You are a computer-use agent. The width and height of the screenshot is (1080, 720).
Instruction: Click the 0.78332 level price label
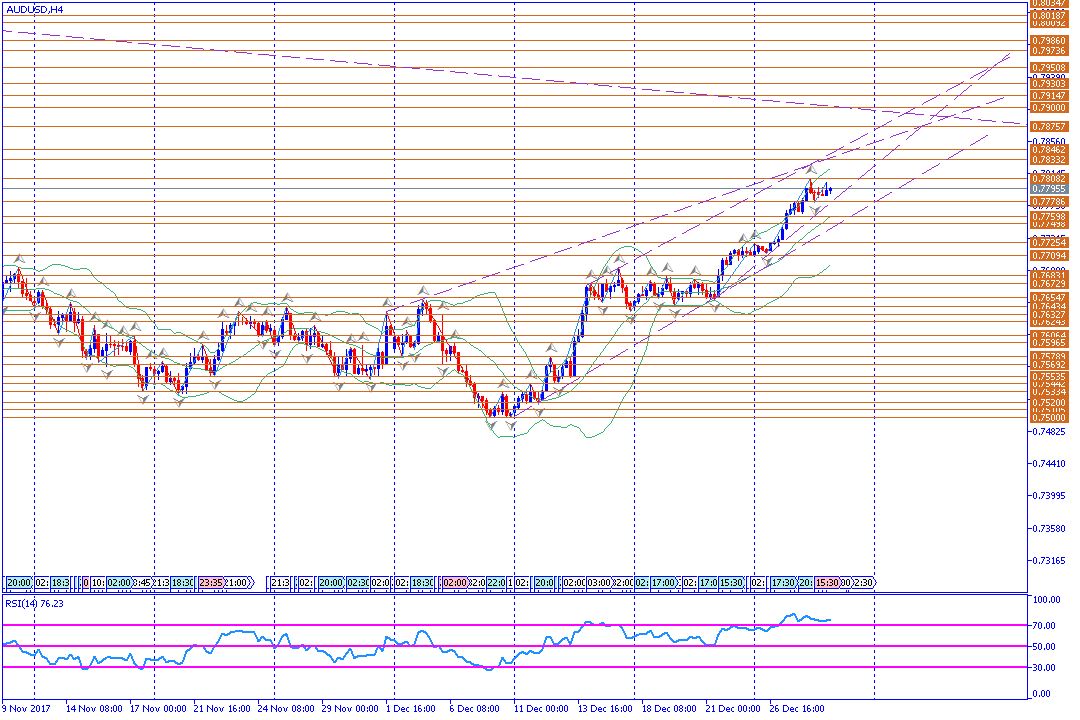1048,160
